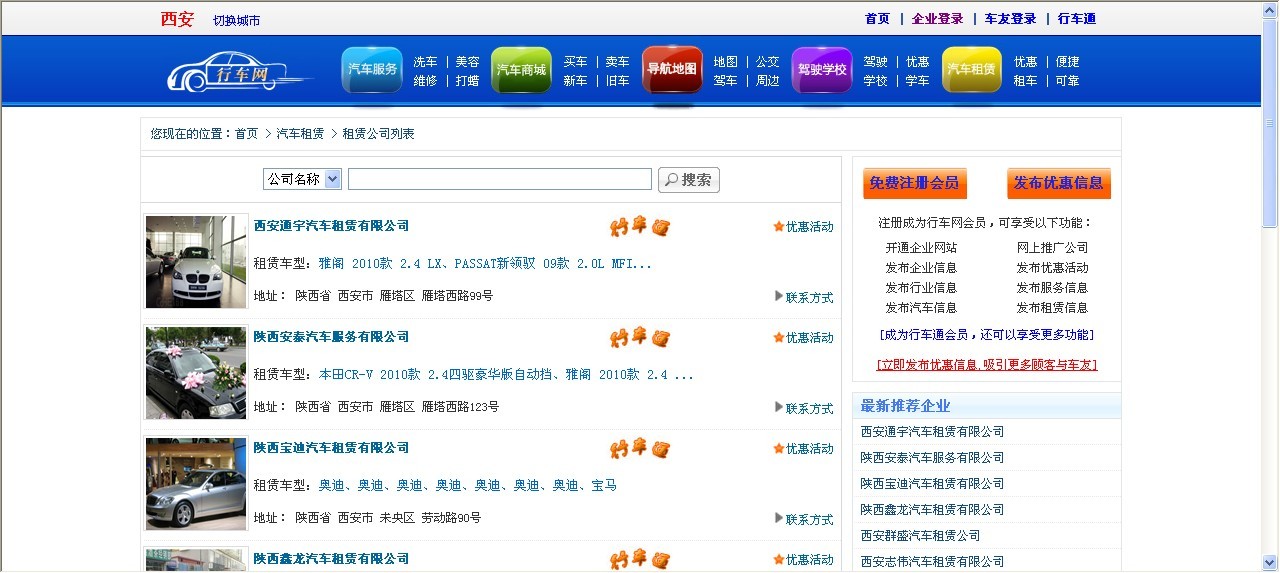
Task: Select 周边 under 导航地图
Action: coord(768,81)
